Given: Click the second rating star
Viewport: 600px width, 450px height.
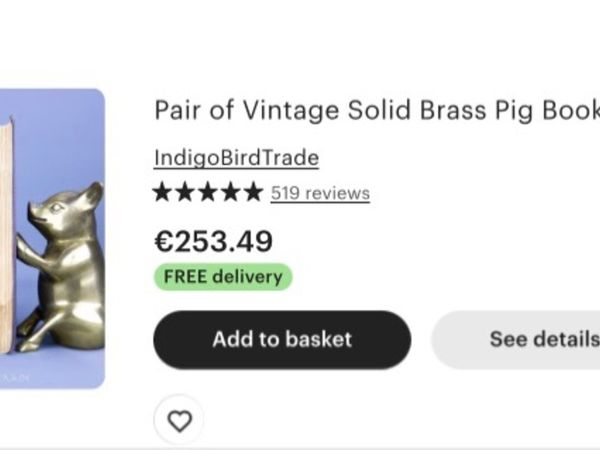Looking at the screenshot, I should coord(185,192).
